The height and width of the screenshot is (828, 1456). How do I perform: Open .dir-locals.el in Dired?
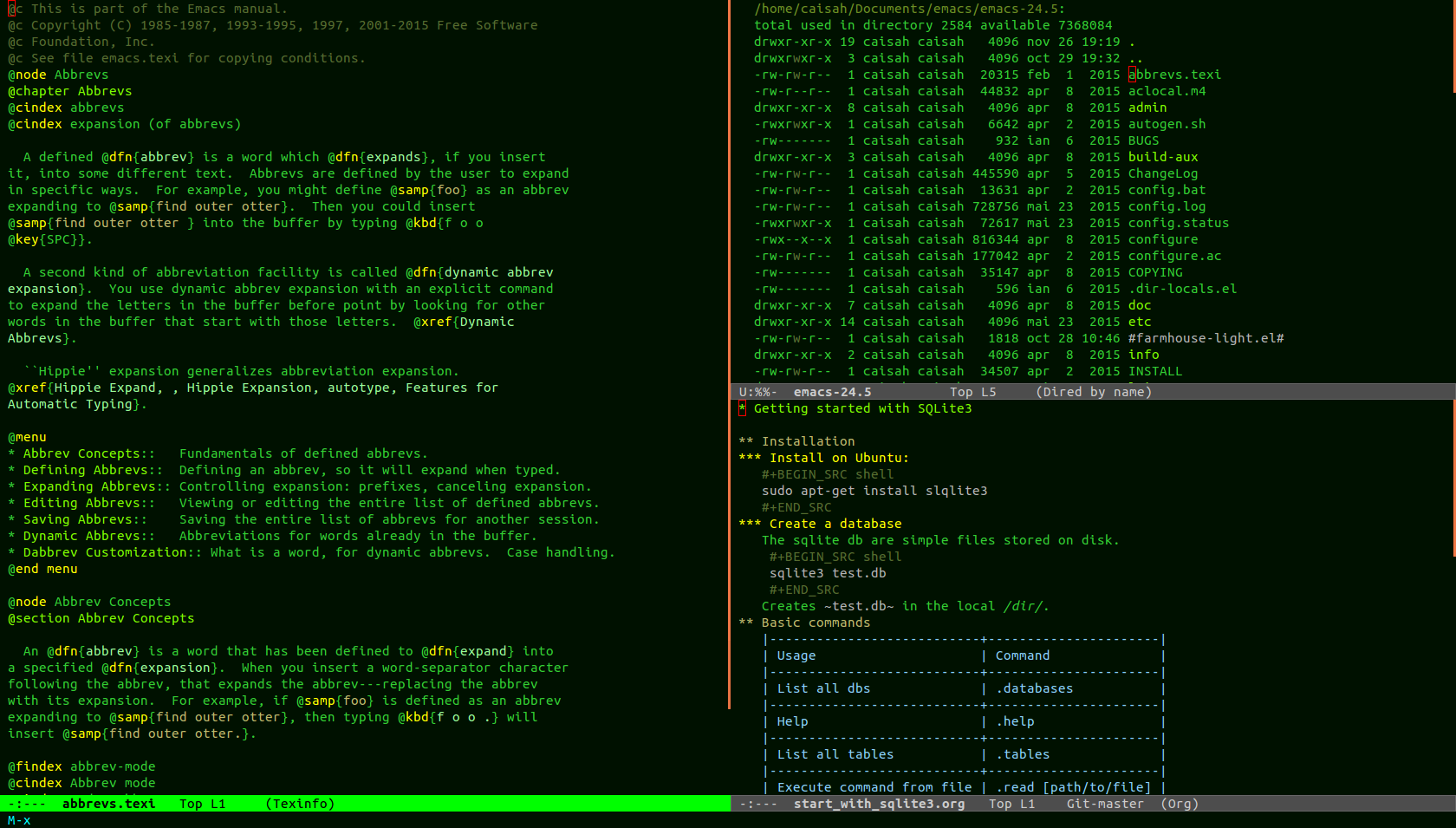pos(1182,289)
